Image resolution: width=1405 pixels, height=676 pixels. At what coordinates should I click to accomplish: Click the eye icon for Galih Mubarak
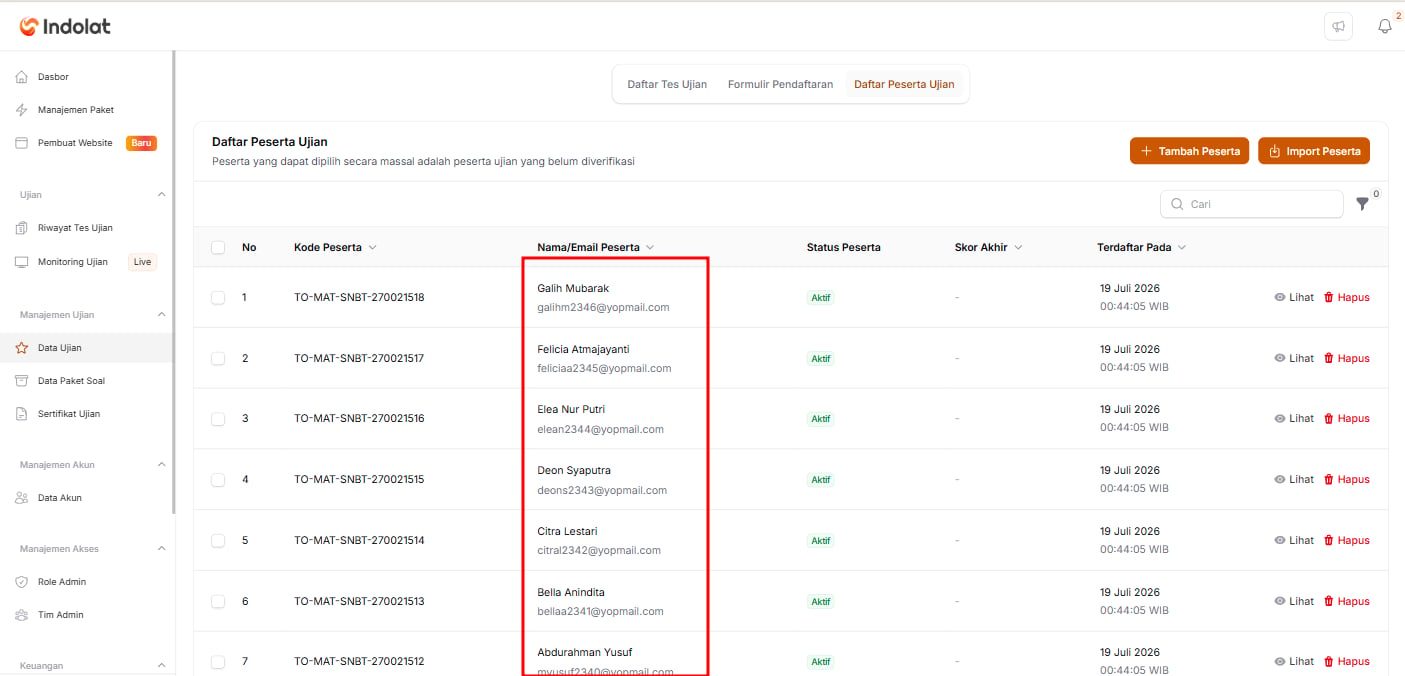1280,298
